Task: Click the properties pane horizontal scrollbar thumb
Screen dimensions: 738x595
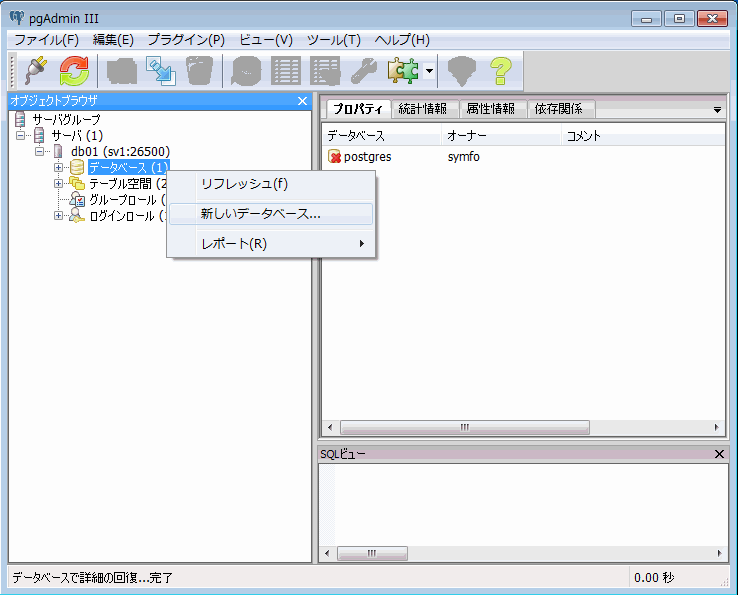Action: point(465,427)
